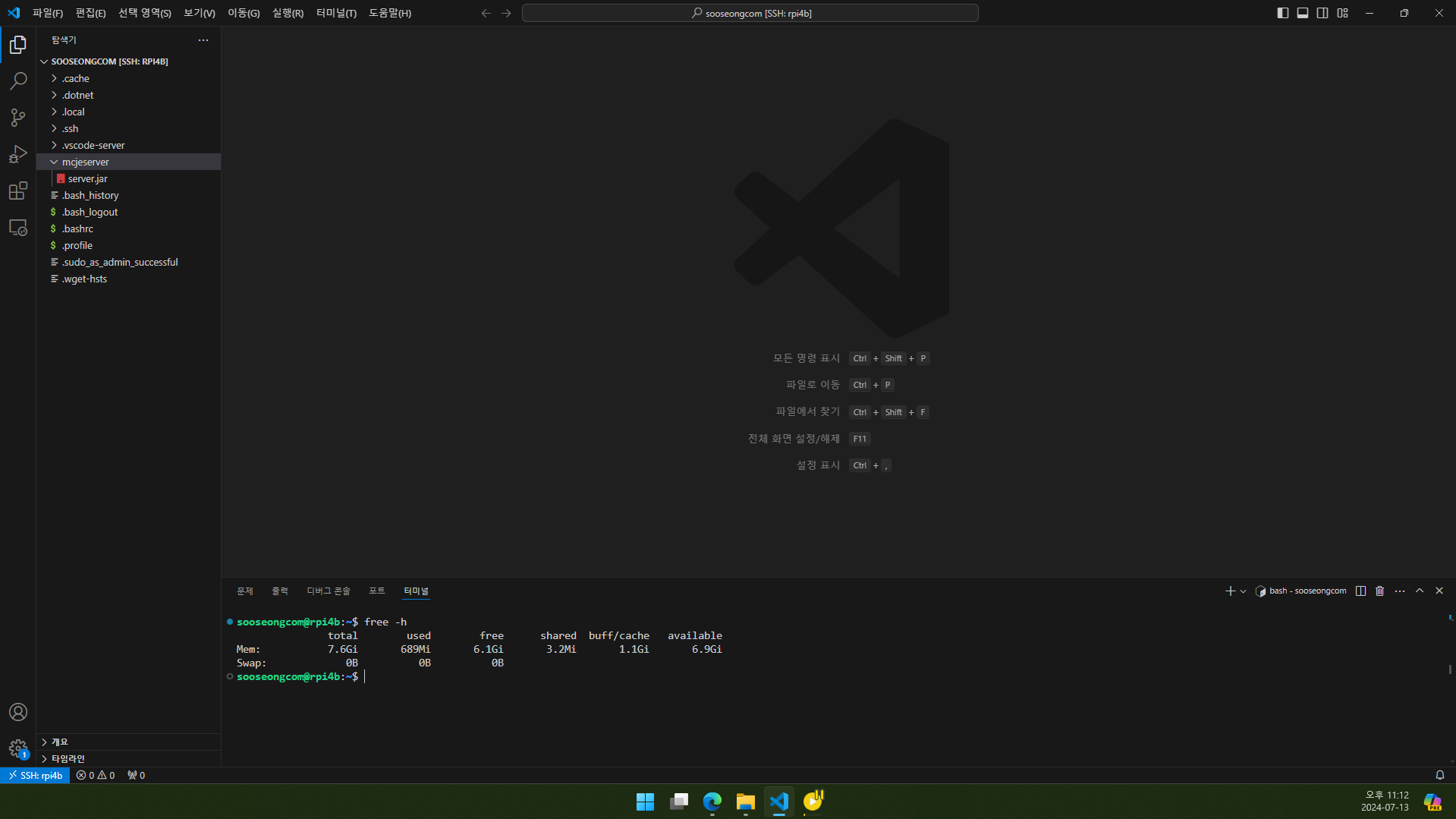Image resolution: width=1456 pixels, height=819 pixels.
Task: Switch to the 터미널 panel tab
Action: (417, 591)
